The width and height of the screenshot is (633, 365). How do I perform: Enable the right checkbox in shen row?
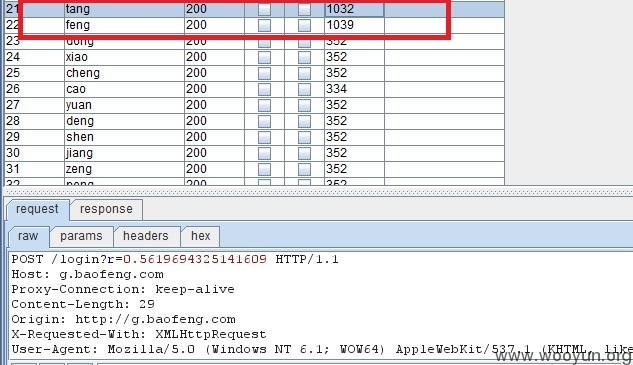tap(304, 137)
